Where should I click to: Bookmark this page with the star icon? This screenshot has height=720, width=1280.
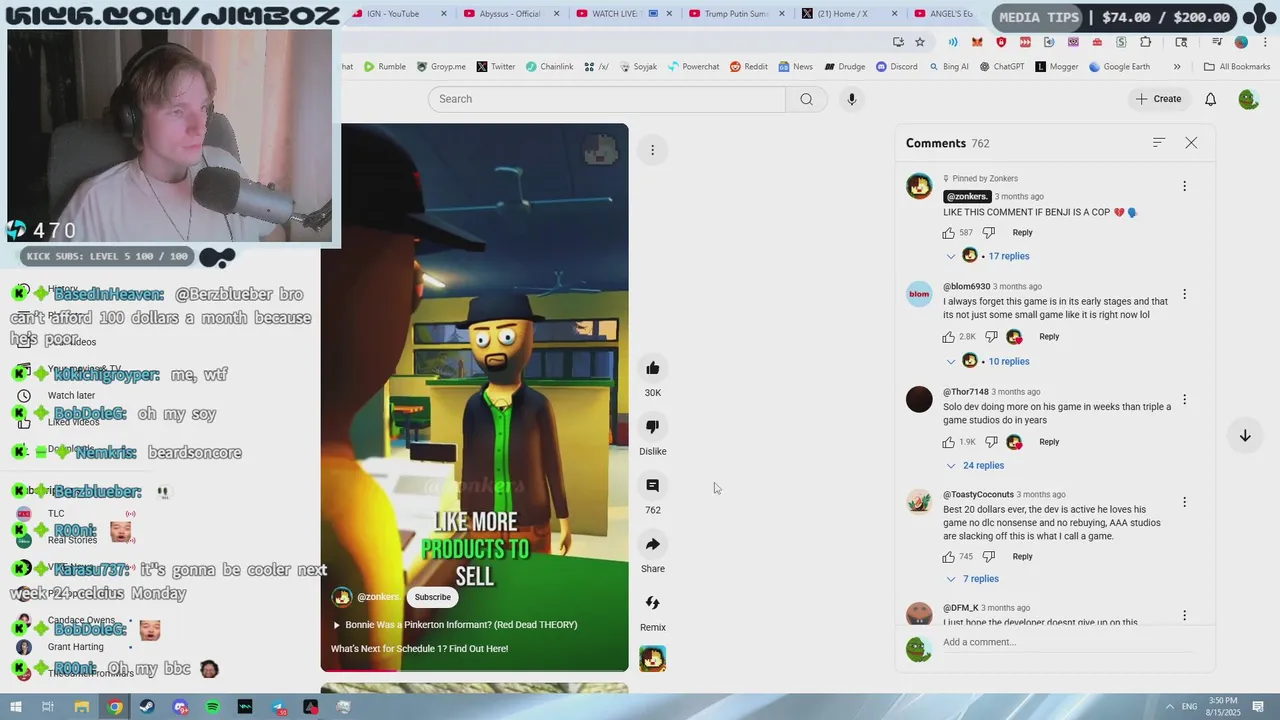point(920,42)
